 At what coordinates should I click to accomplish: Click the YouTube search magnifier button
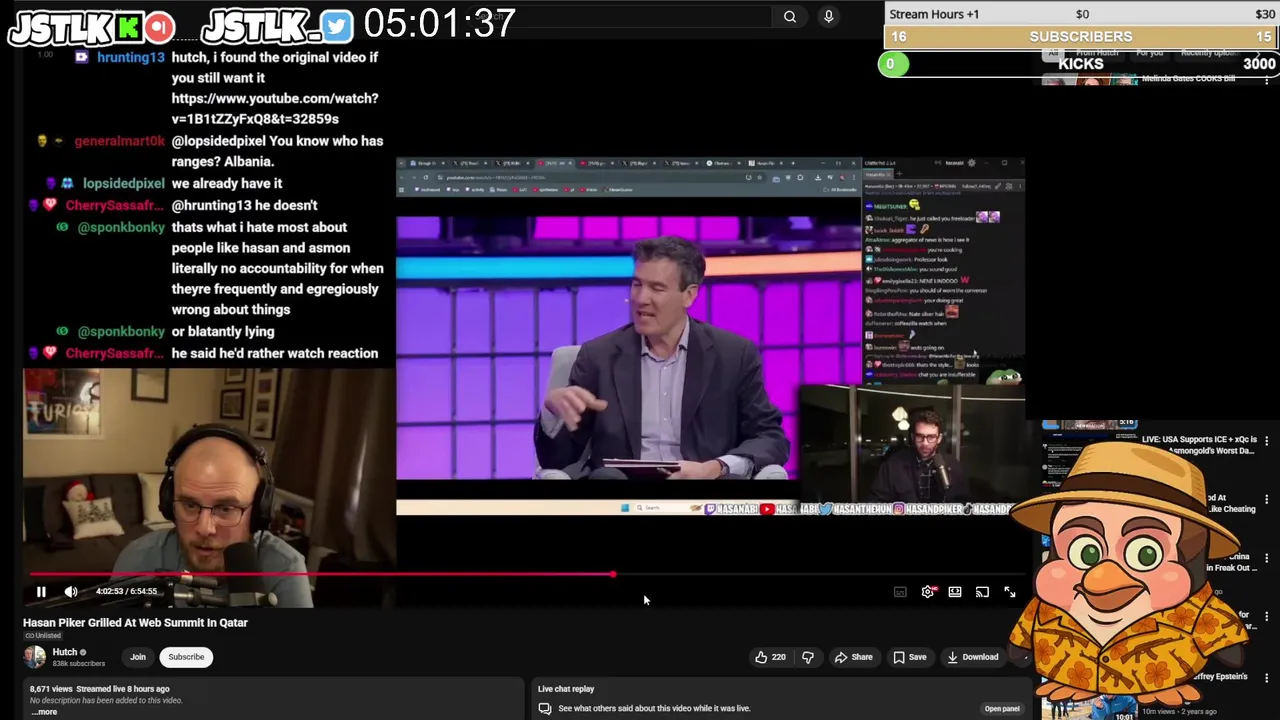click(790, 16)
